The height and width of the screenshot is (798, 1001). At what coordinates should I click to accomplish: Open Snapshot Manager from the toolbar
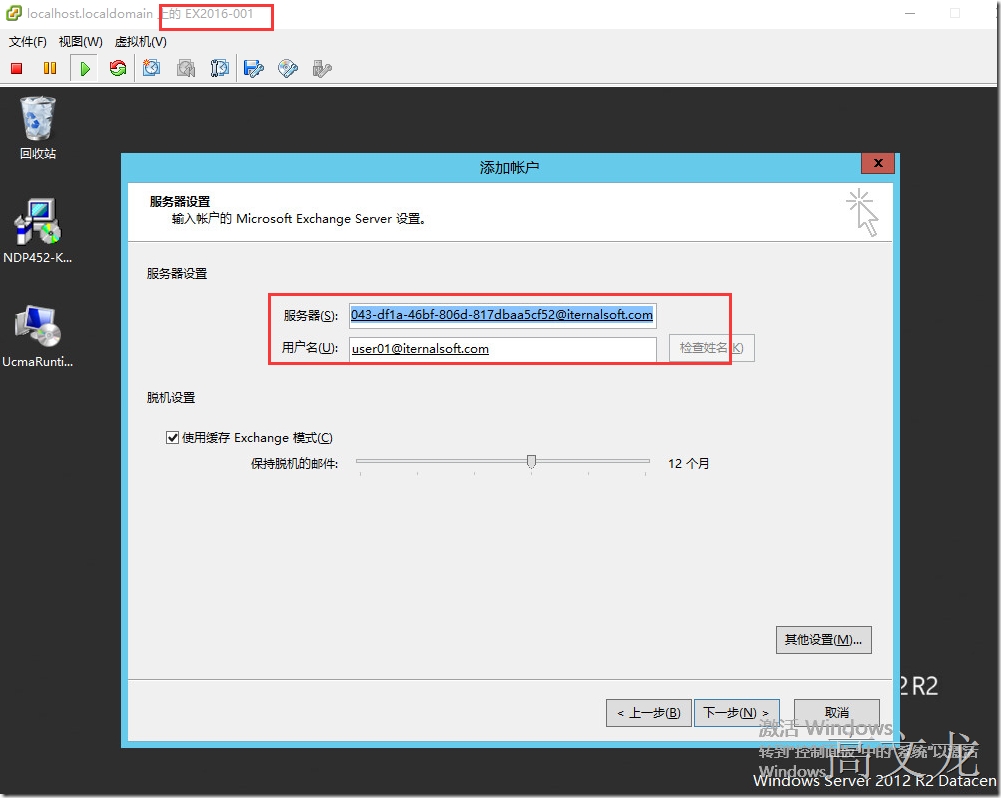pyautogui.click(x=220, y=68)
